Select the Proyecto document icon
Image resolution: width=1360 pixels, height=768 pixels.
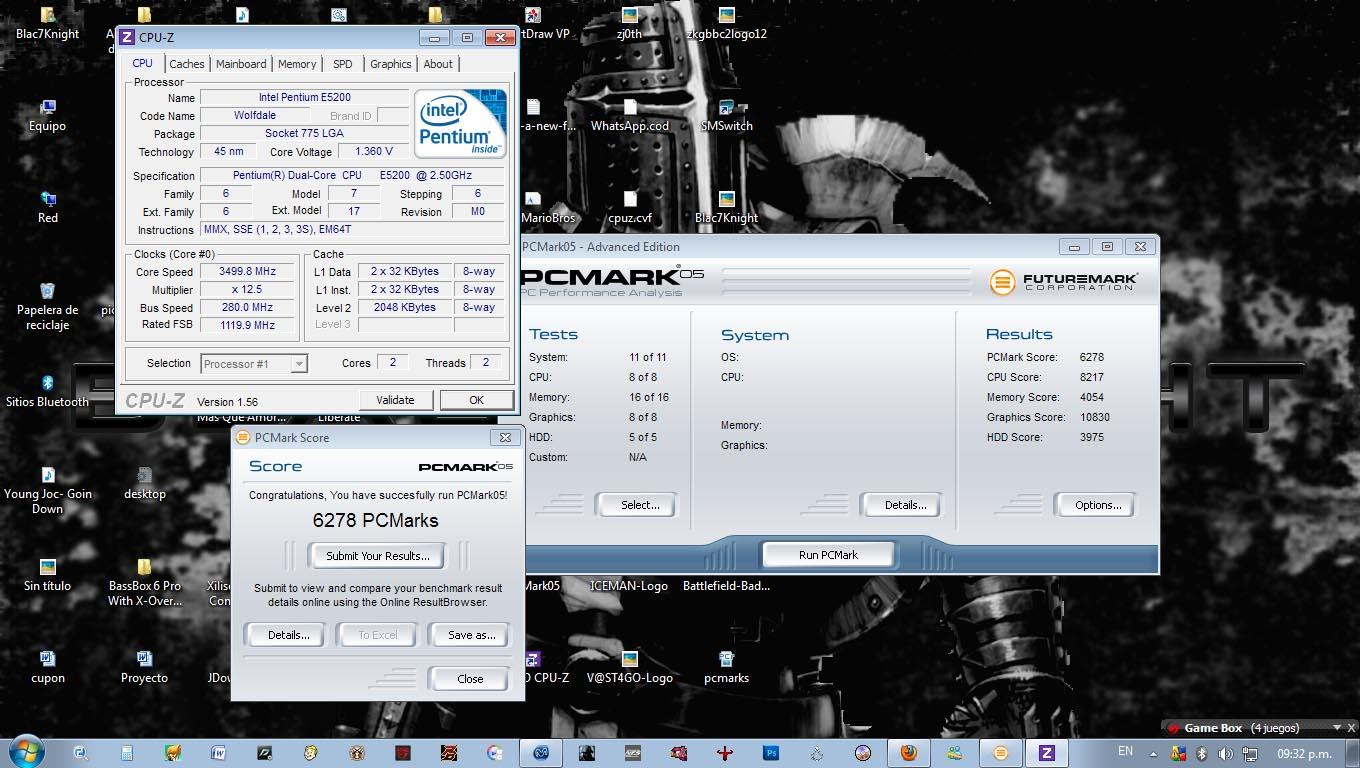144,667
